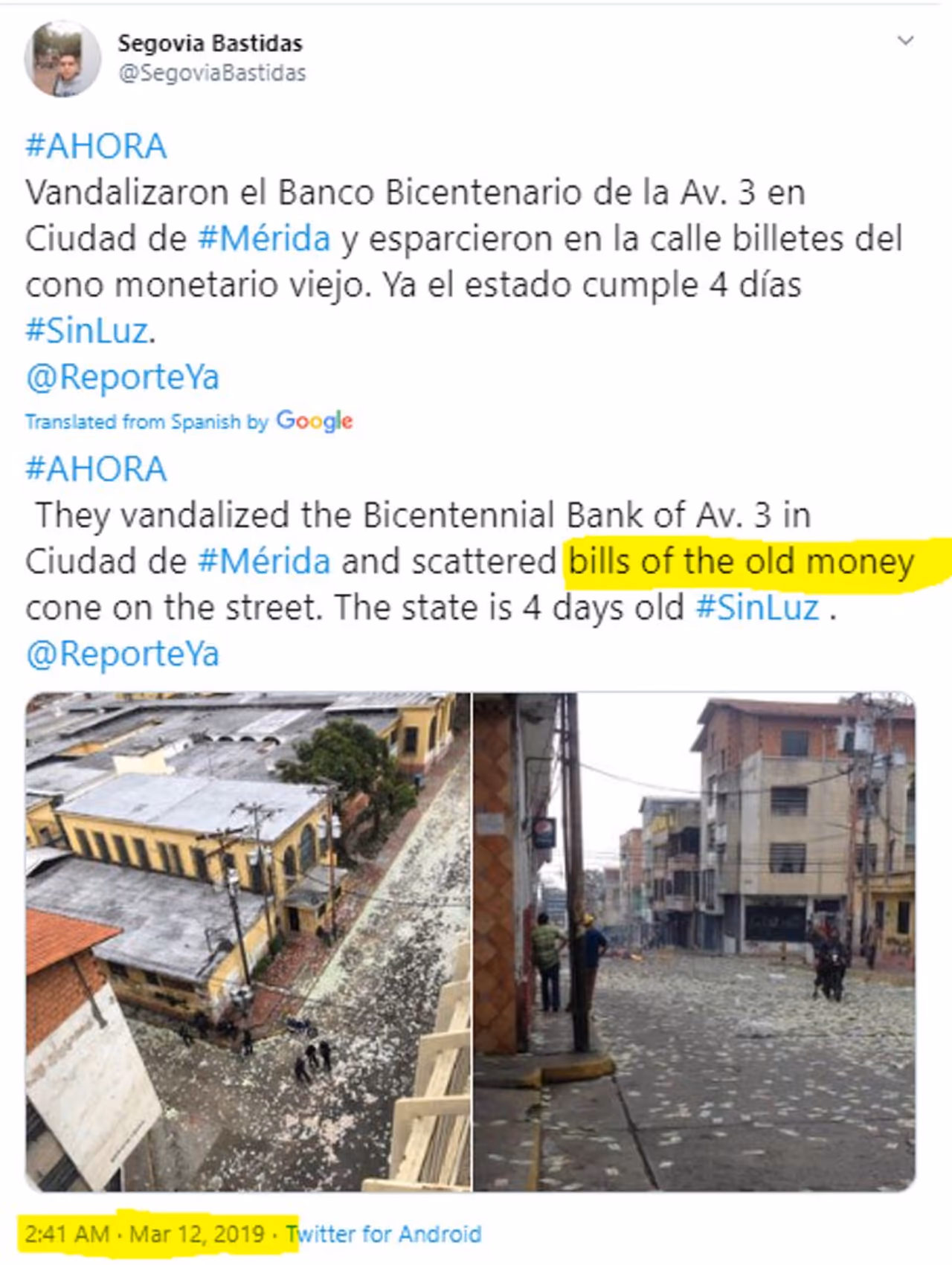This screenshot has height=1265, width=952.
Task: Open the 2:41 AM Mar 12, 2019 timestamp
Action: click(145, 1235)
